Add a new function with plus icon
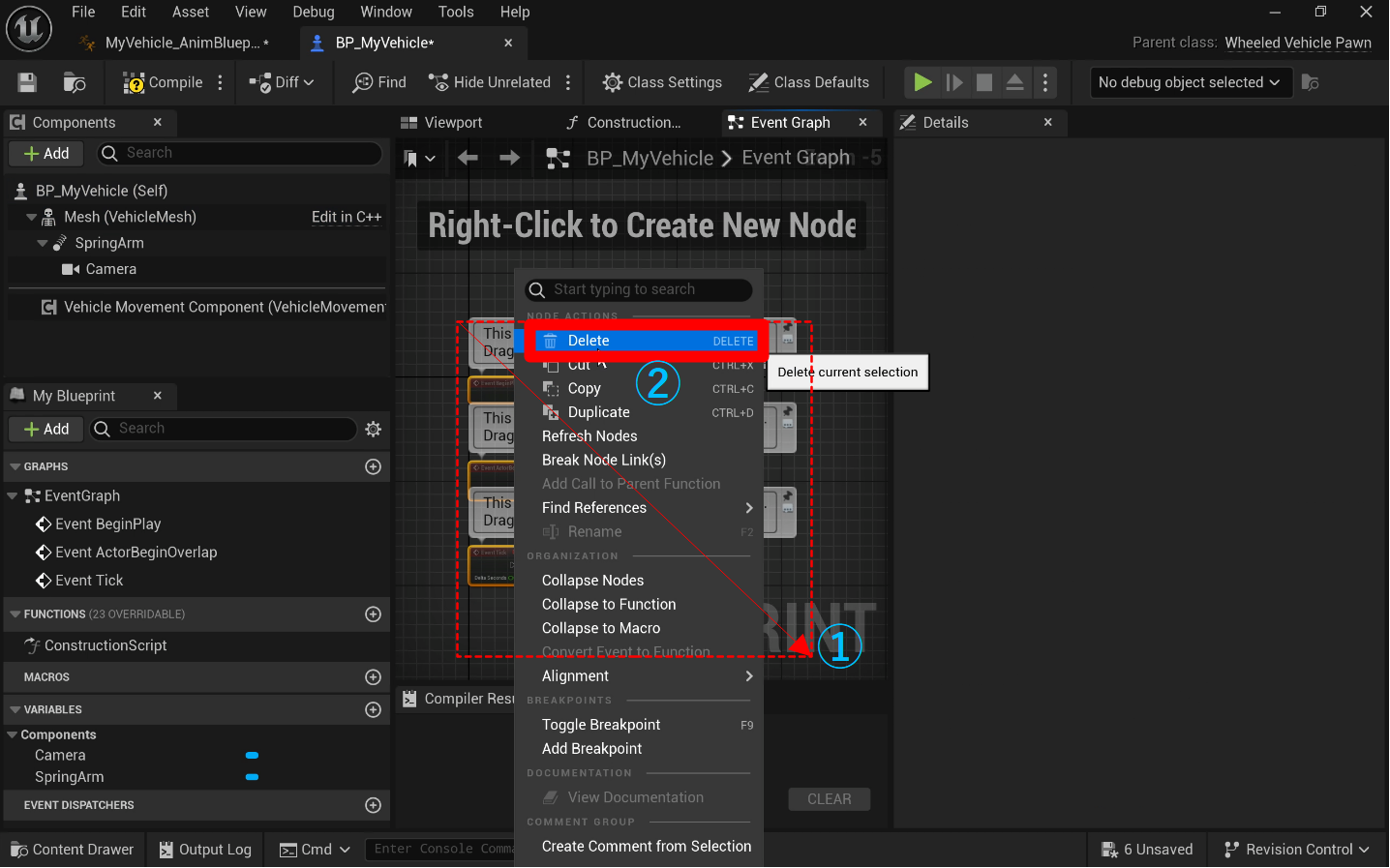 click(373, 614)
